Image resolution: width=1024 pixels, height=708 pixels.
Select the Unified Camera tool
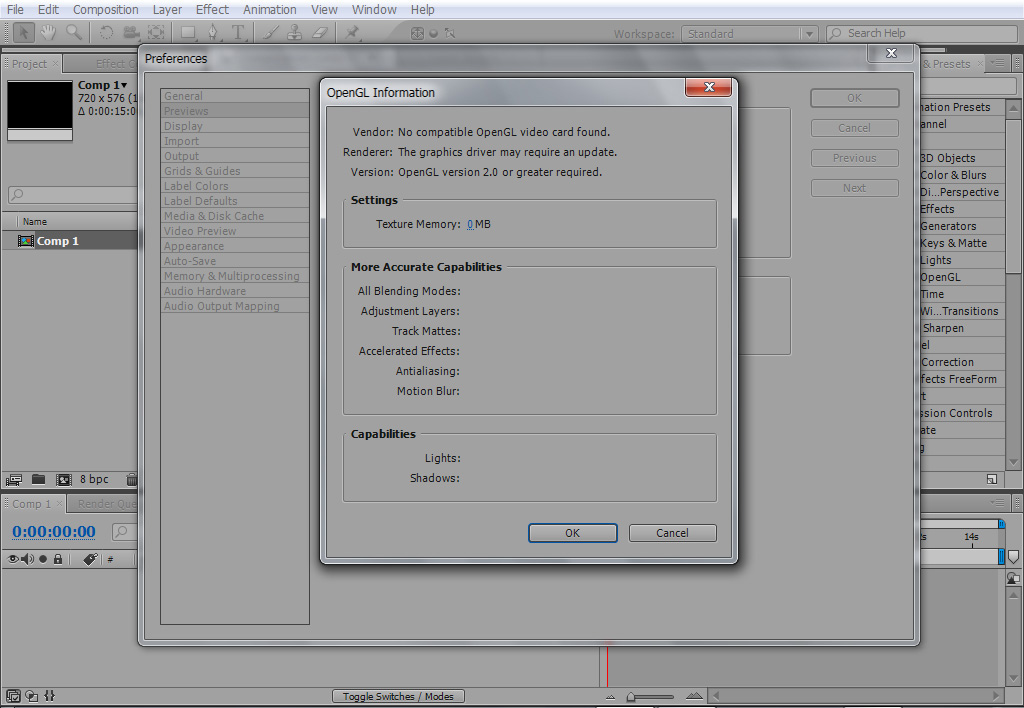pos(131,33)
